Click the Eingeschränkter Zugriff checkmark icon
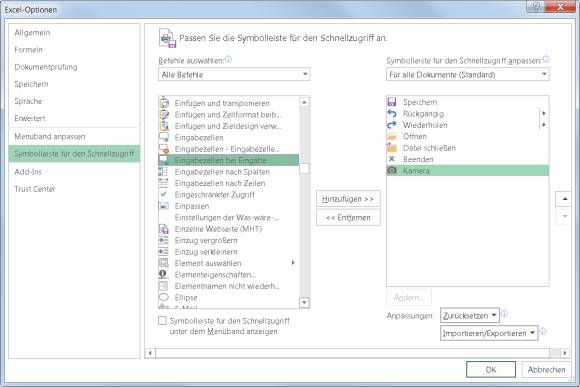This screenshot has width=580, height=387. pyautogui.click(x=163, y=194)
